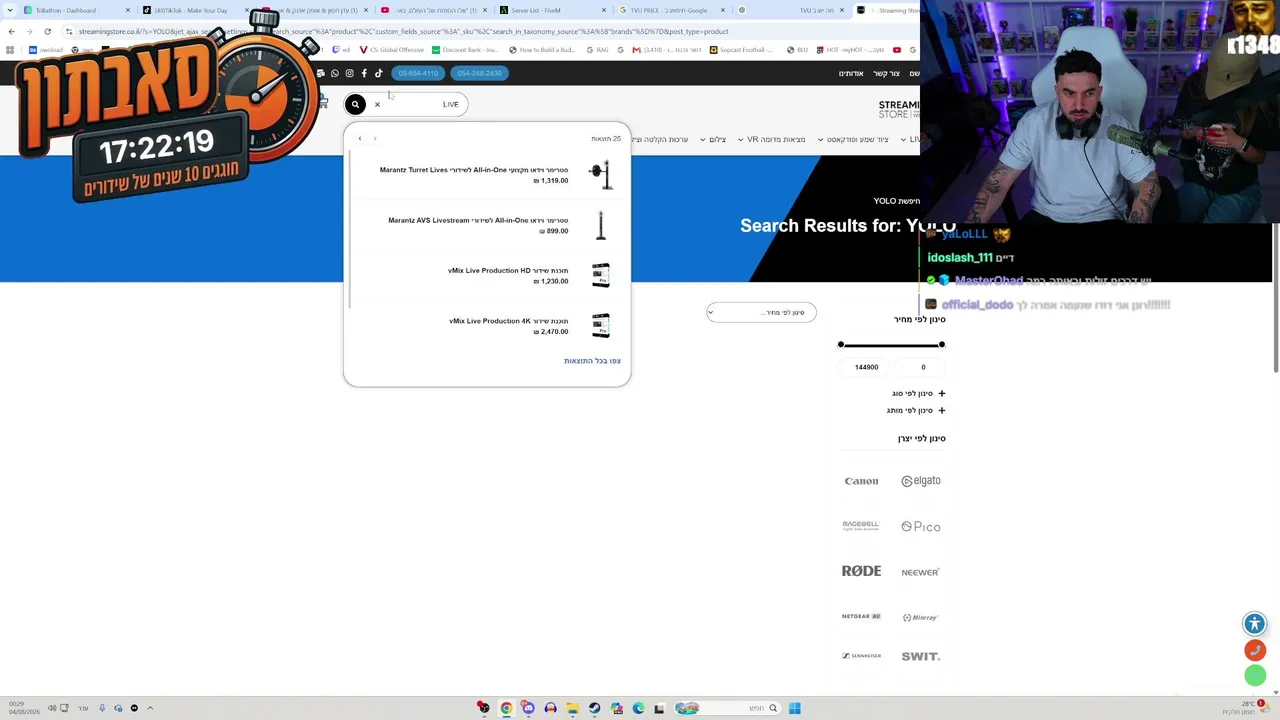1280x720 pixels.
Task: Click the Marantz AVS Livestream product thumbnail
Action: 600,225
